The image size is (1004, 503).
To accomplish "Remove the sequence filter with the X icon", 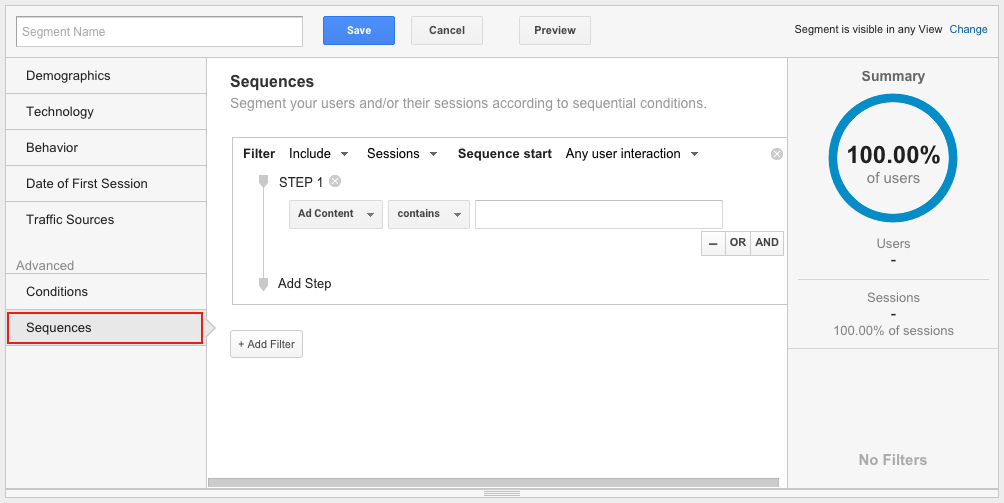I will [x=777, y=154].
